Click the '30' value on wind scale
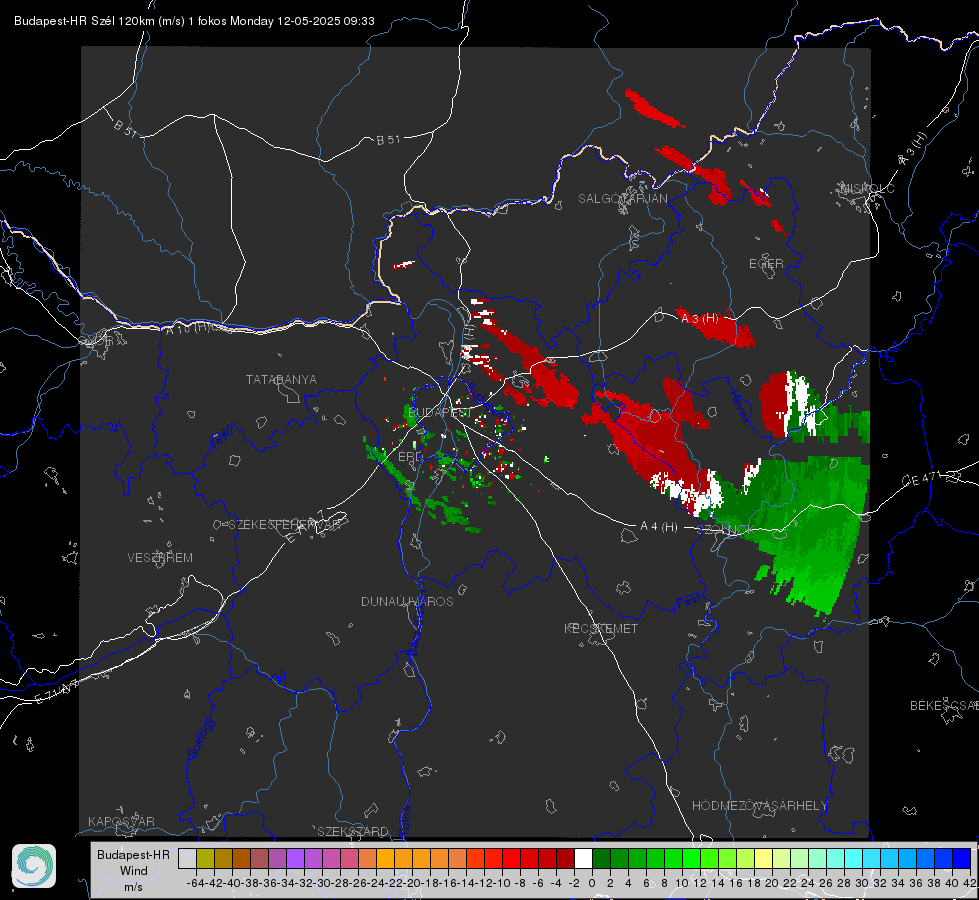 click(x=862, y=883)
